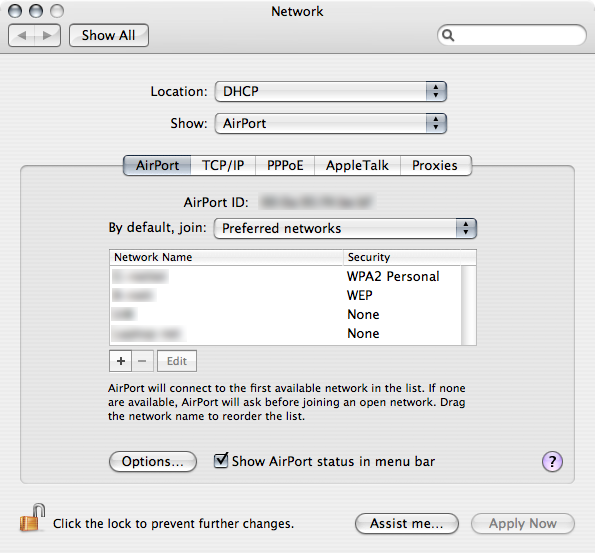Switch to the TCP/IP tab

coord(223,165)
